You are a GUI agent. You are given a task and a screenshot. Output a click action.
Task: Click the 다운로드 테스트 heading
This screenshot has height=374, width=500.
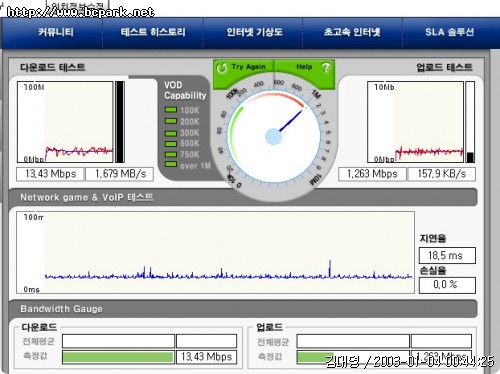click(x=53, y=67)
